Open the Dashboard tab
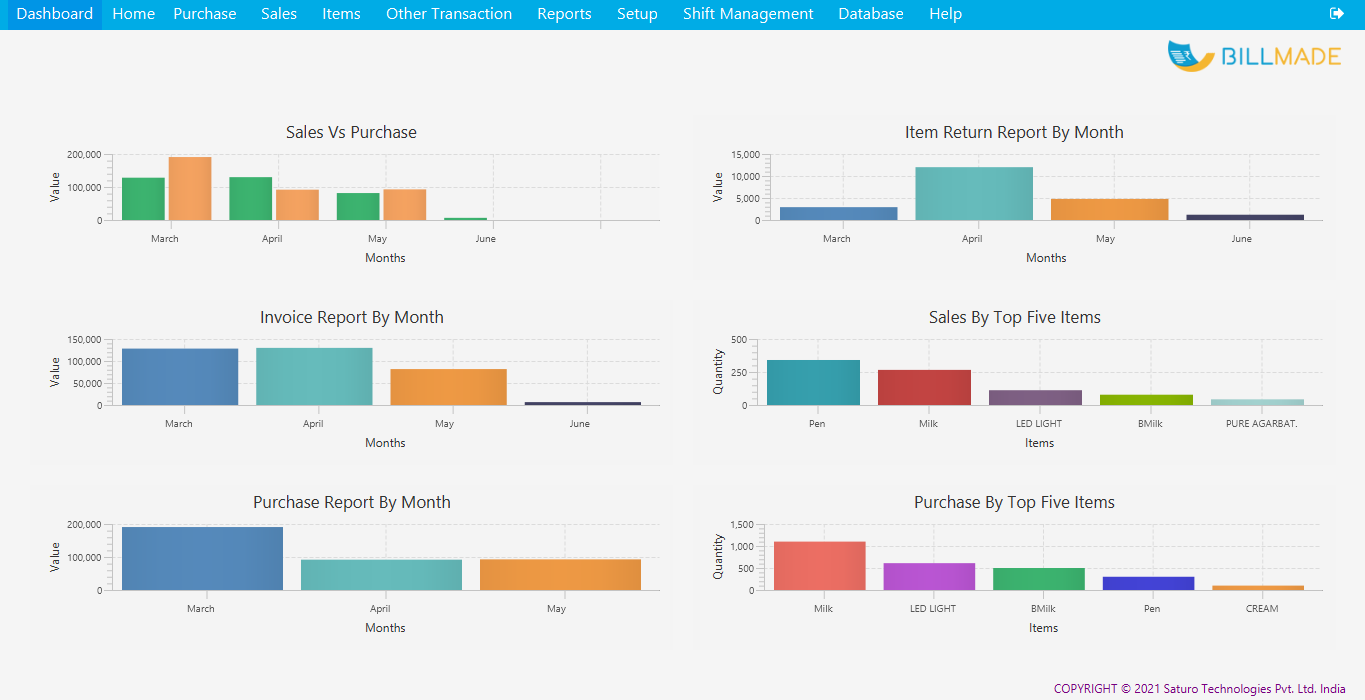1365x700 pixels. click(x=54, y=14)
